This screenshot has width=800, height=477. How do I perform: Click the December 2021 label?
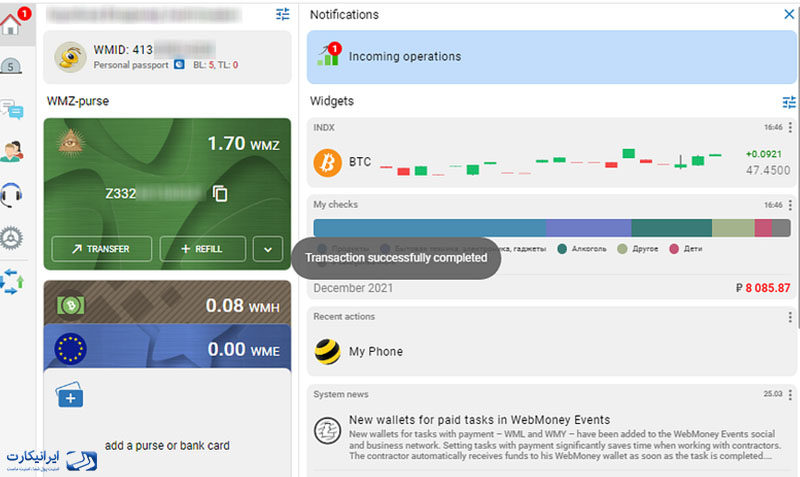pyautogui.click(x=353, y=288)
